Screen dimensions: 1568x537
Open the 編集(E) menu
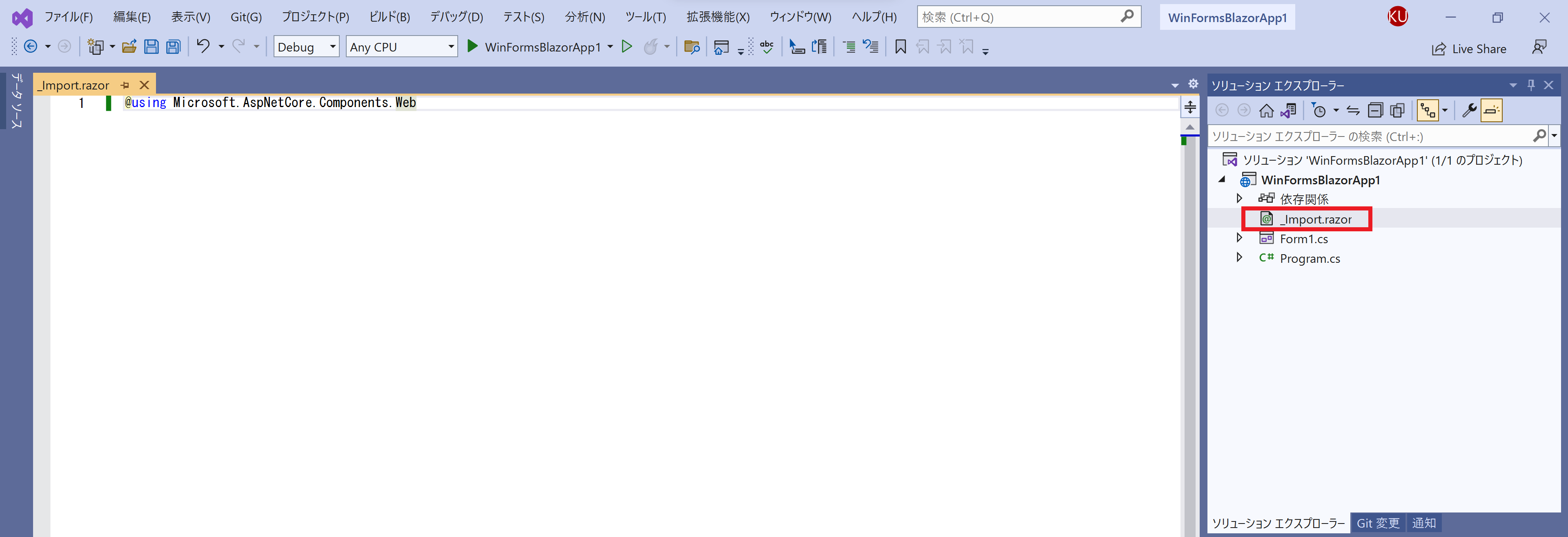coord(132,17)
